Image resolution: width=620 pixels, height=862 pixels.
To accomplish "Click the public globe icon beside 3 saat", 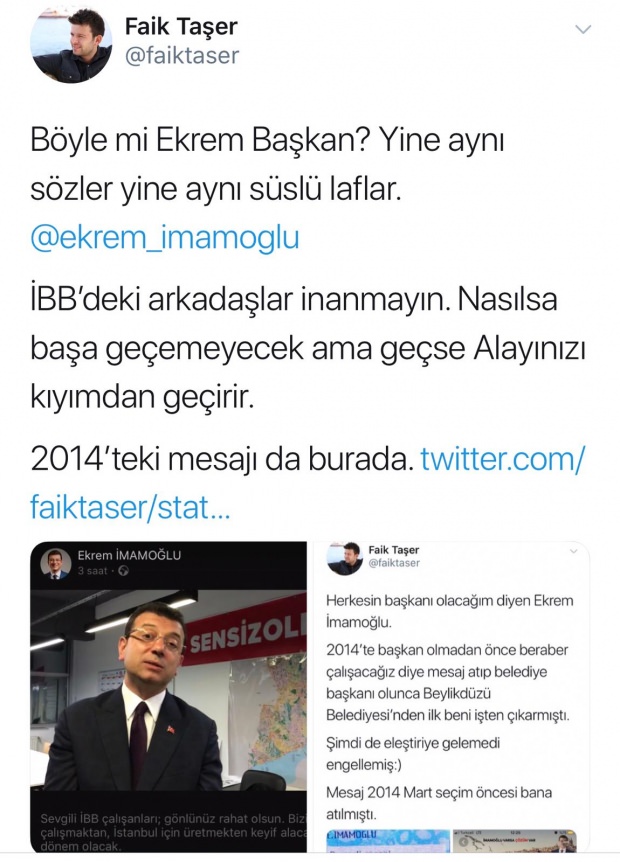I will (123, 571).
